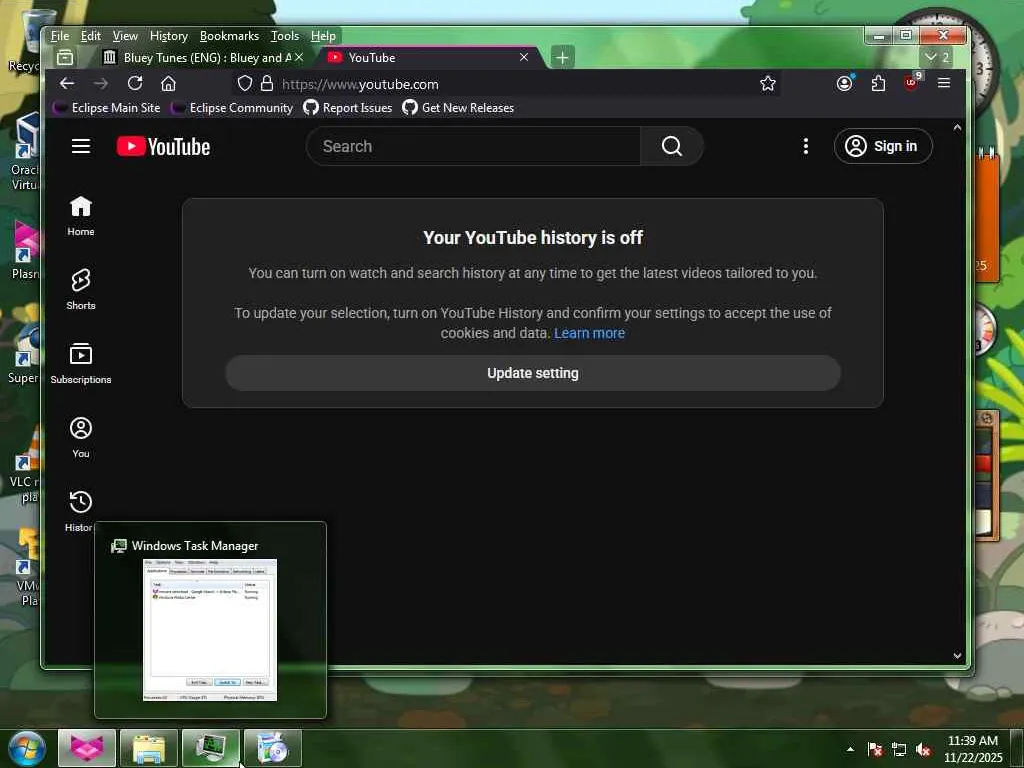Open Eclipse Main Site bookmark
Image resolution: width=1024 pixels, height=768 pixels.
pyautogui.click(x=106, y=108)
